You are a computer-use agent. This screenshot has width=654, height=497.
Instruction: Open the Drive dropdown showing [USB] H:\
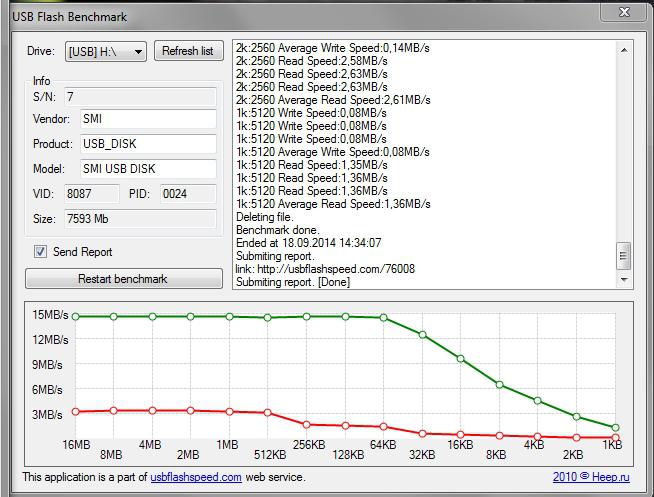[106, 52]
